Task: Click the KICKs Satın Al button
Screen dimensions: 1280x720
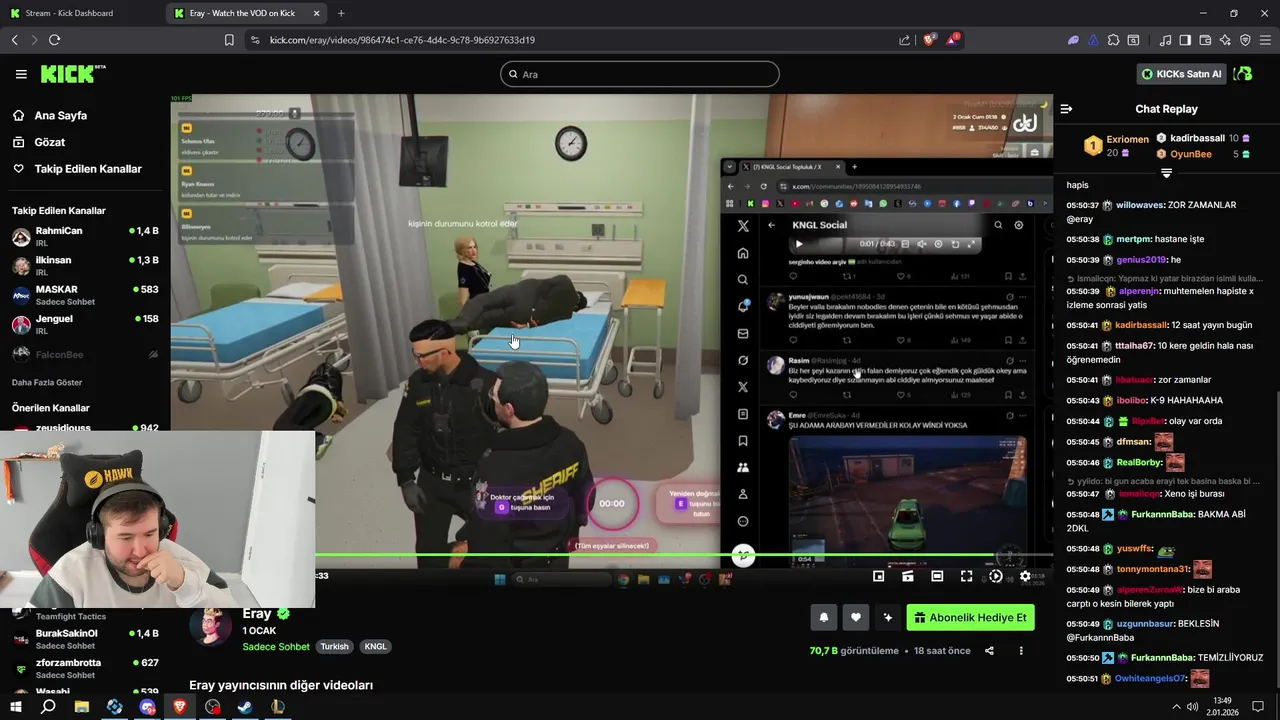Action: 1182,74
